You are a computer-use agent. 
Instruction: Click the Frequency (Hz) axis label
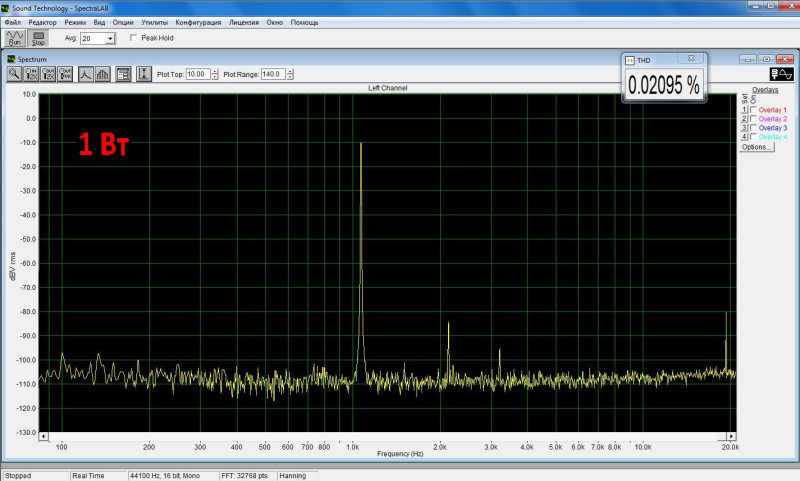pyautogui.click(x=401, y=453)
